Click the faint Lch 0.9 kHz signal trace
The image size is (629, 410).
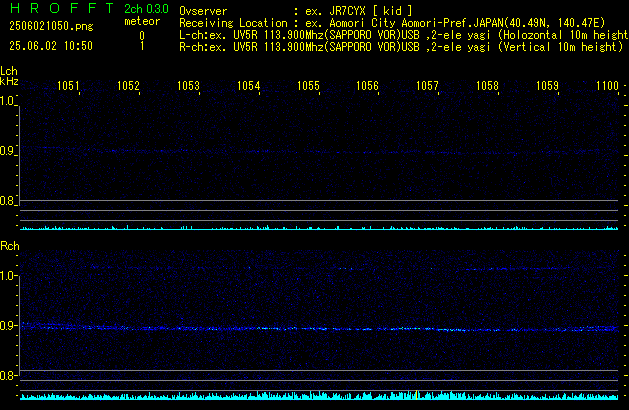pyautogui.click(x=319, y=151)
